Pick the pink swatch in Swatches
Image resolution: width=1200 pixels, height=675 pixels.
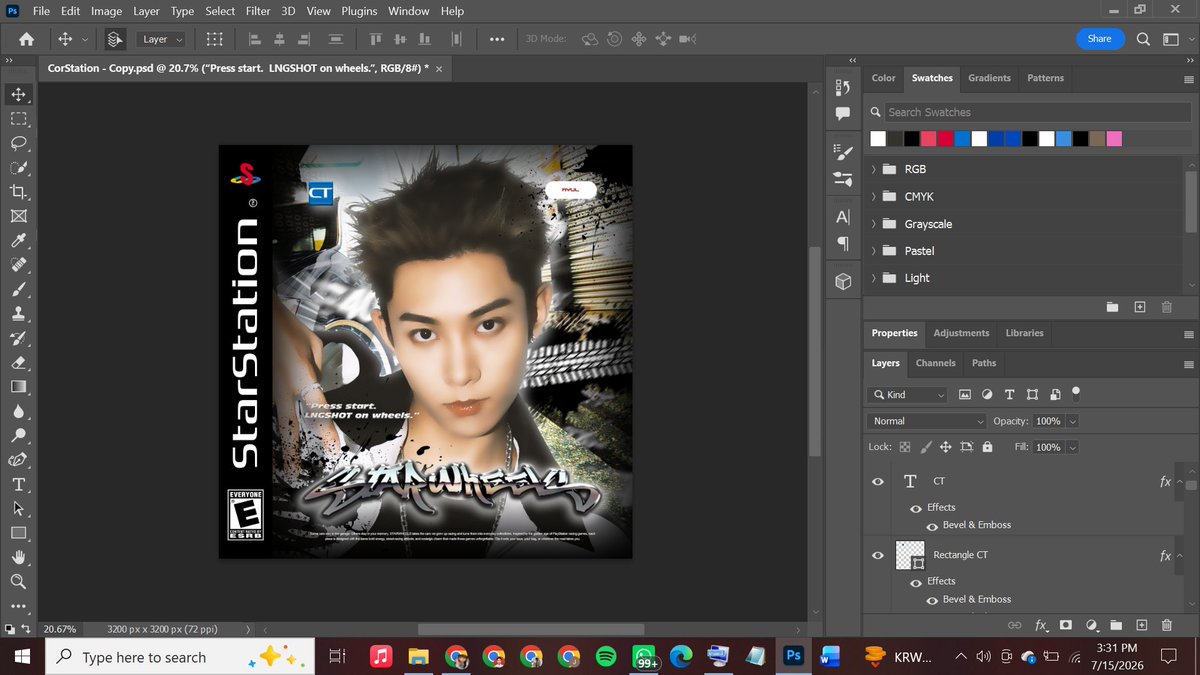pos(1114,139)
